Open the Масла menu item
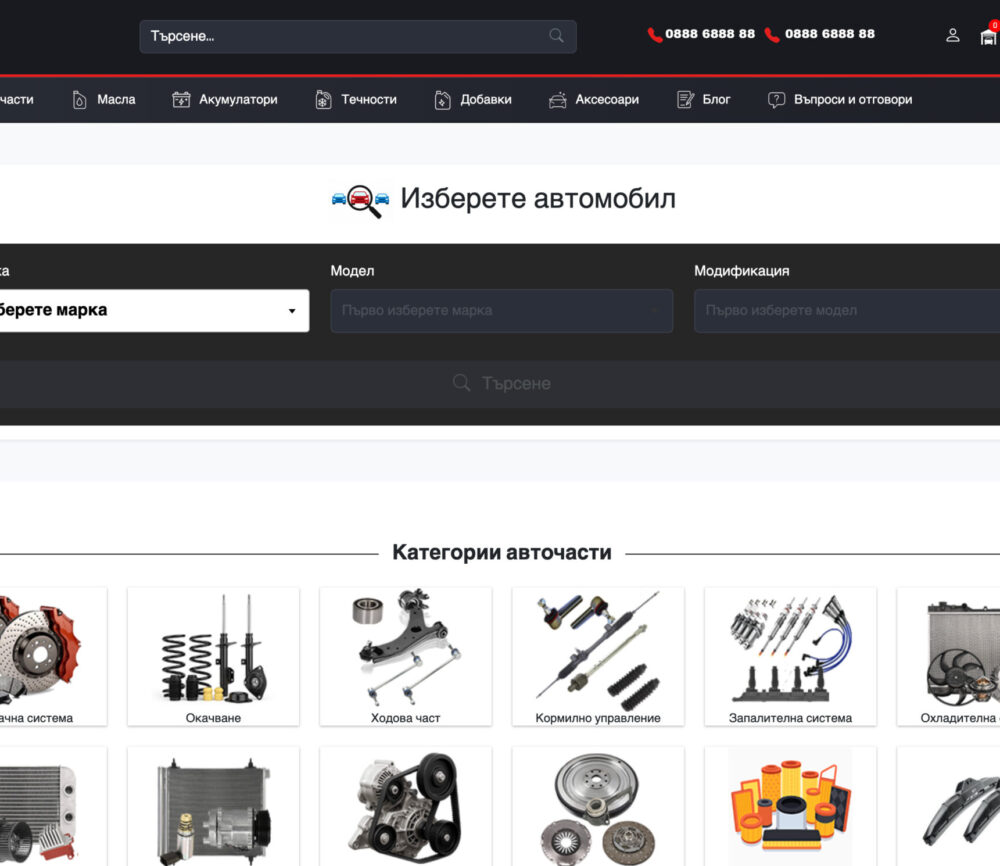The height and width of the screenshot is (866, 1000). point(116,99)
